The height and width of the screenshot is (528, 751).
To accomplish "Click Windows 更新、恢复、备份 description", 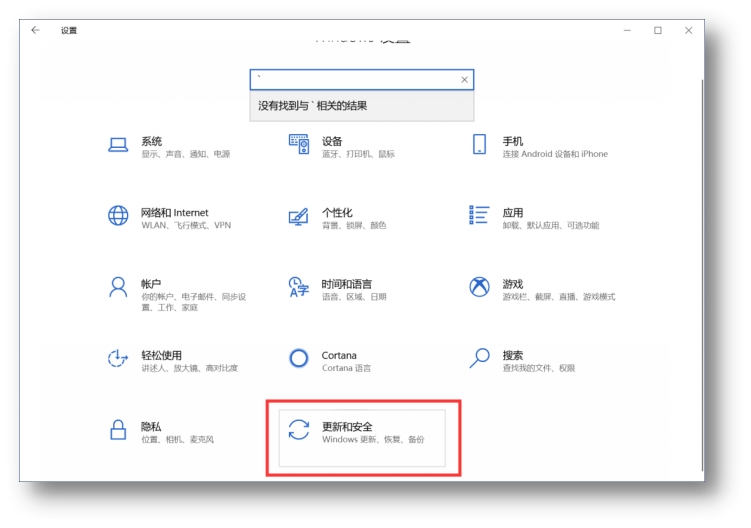I will [373, 439].
